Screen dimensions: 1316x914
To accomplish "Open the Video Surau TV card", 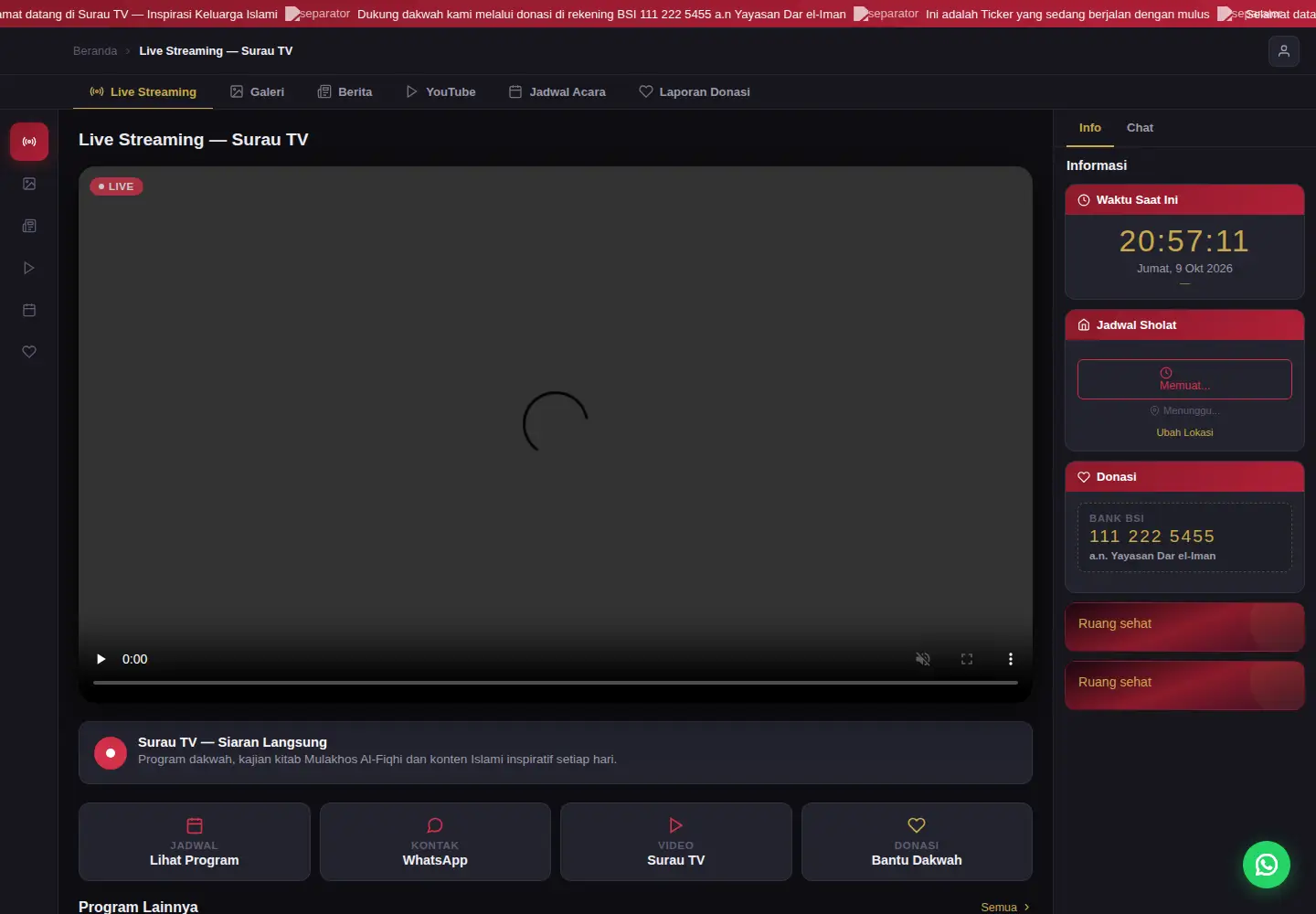I will (x=676, y=842).
